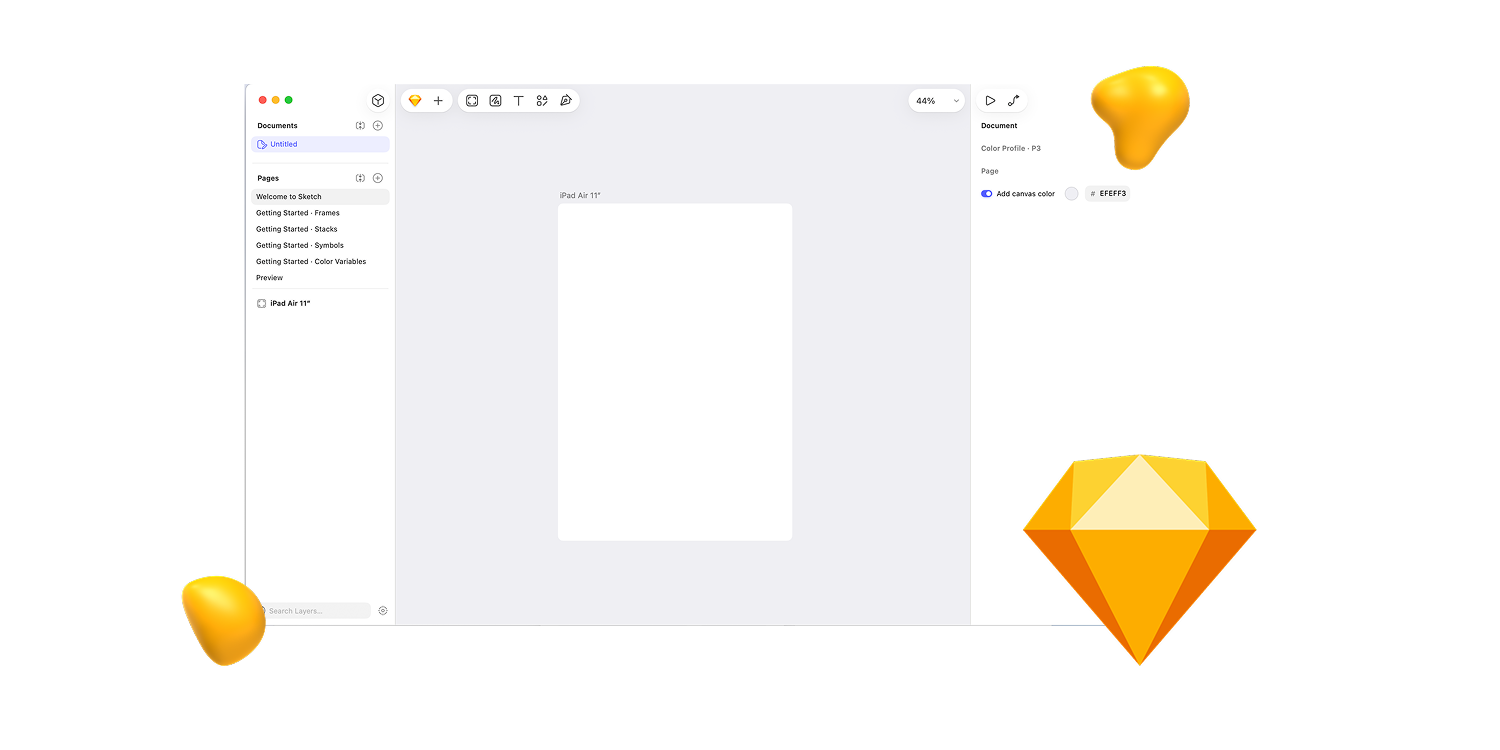Collapse the Pages list toggle icon
The width and height of the screenshot is (1500, 750).
pos(360,178)
